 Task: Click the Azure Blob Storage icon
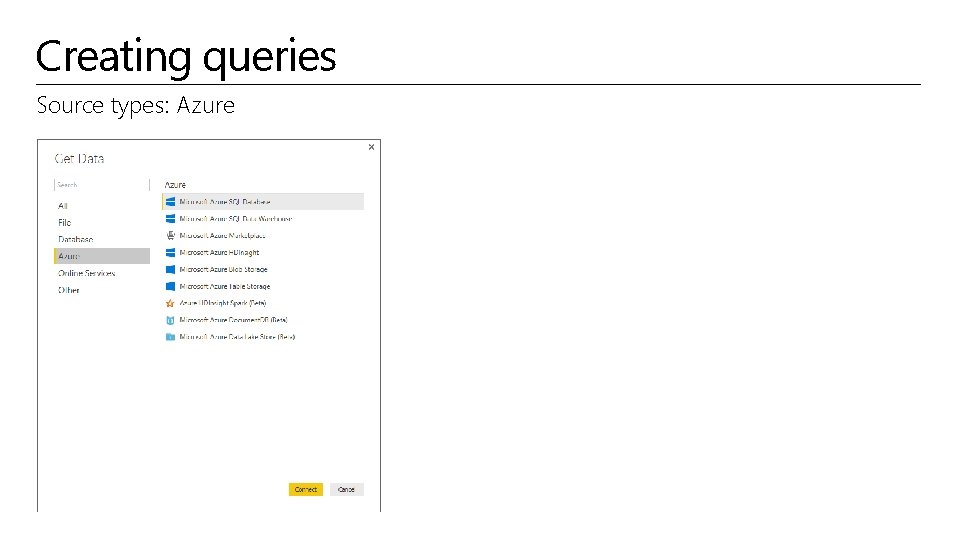click(170, 269)
